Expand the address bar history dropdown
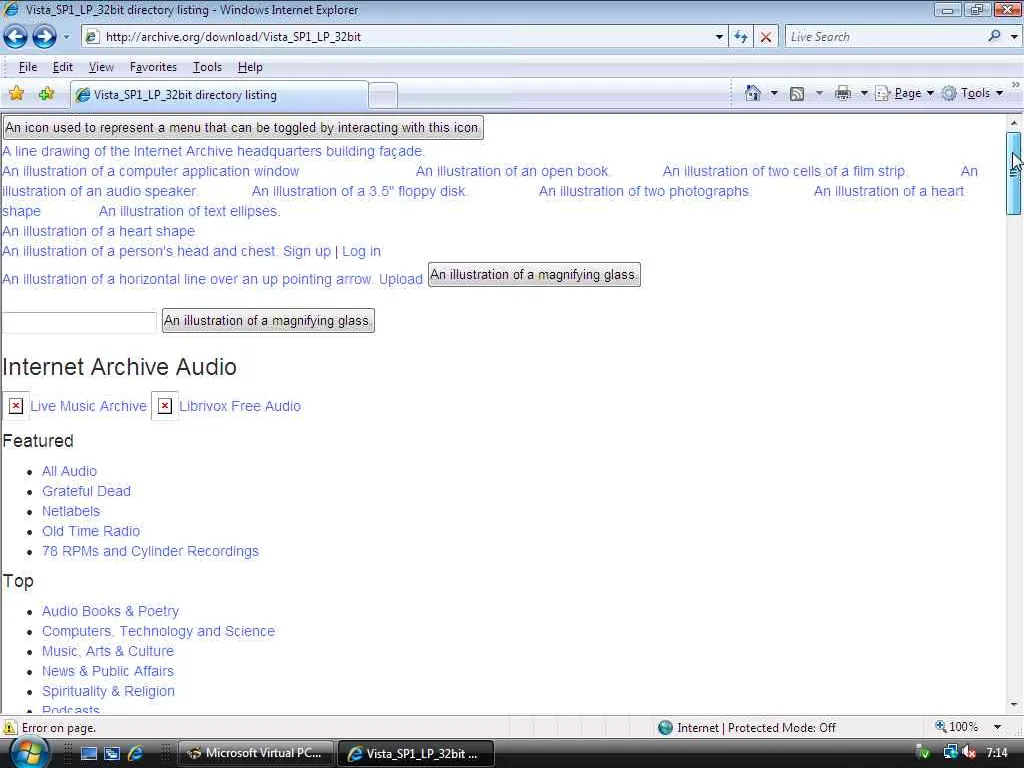The height and width of the screenshot is (768, 1024). click(719, 37)
